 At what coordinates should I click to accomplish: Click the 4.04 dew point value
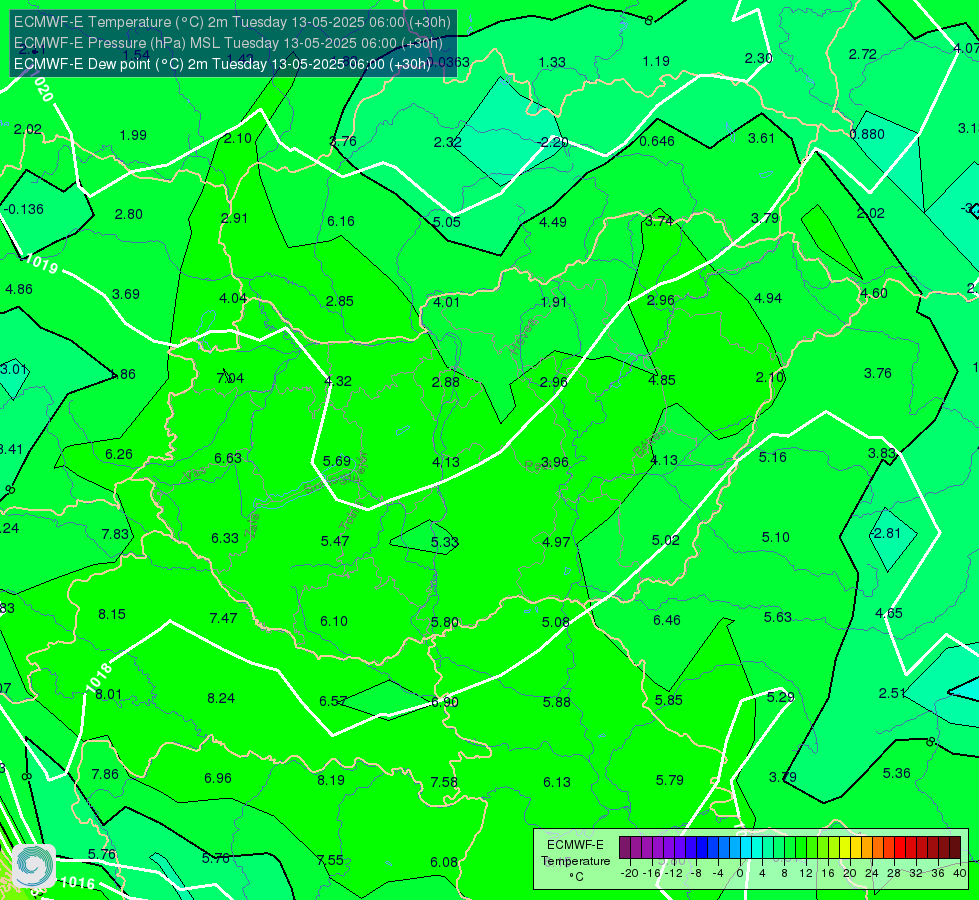[x=233, y=299]
